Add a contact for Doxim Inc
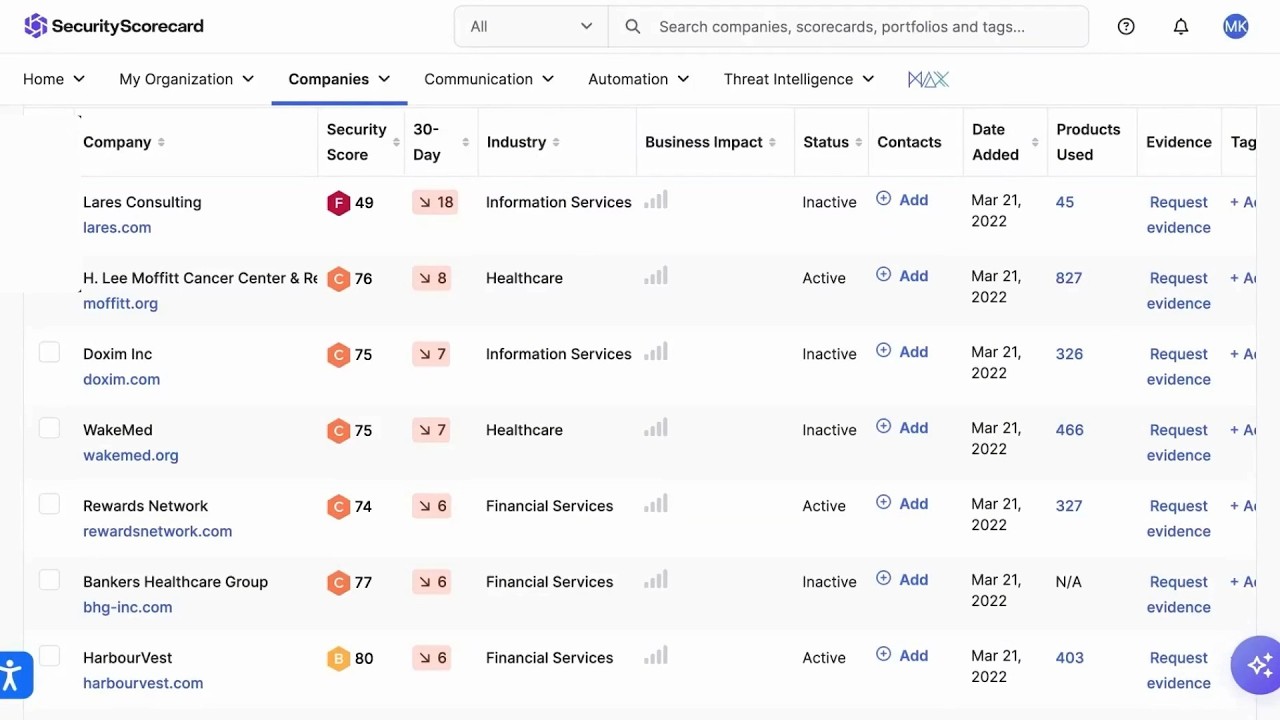 (902, 352)
